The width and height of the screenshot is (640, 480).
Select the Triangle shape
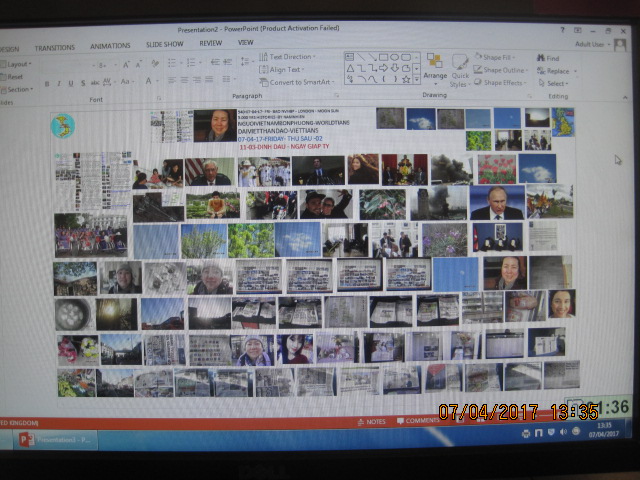tap(350, 68)
